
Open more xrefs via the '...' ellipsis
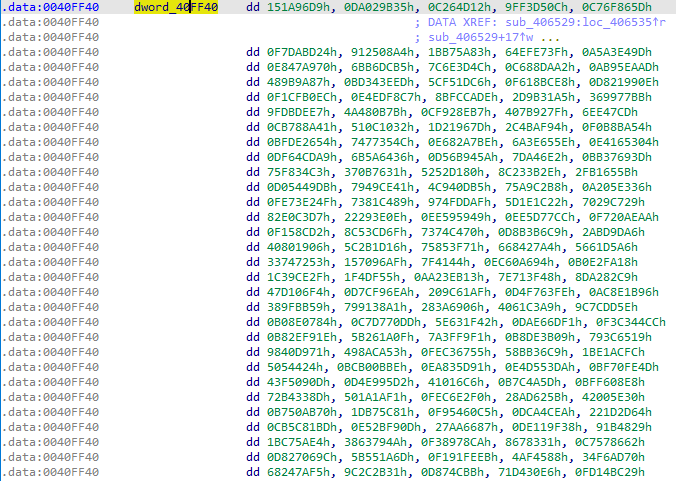point(551,37)
